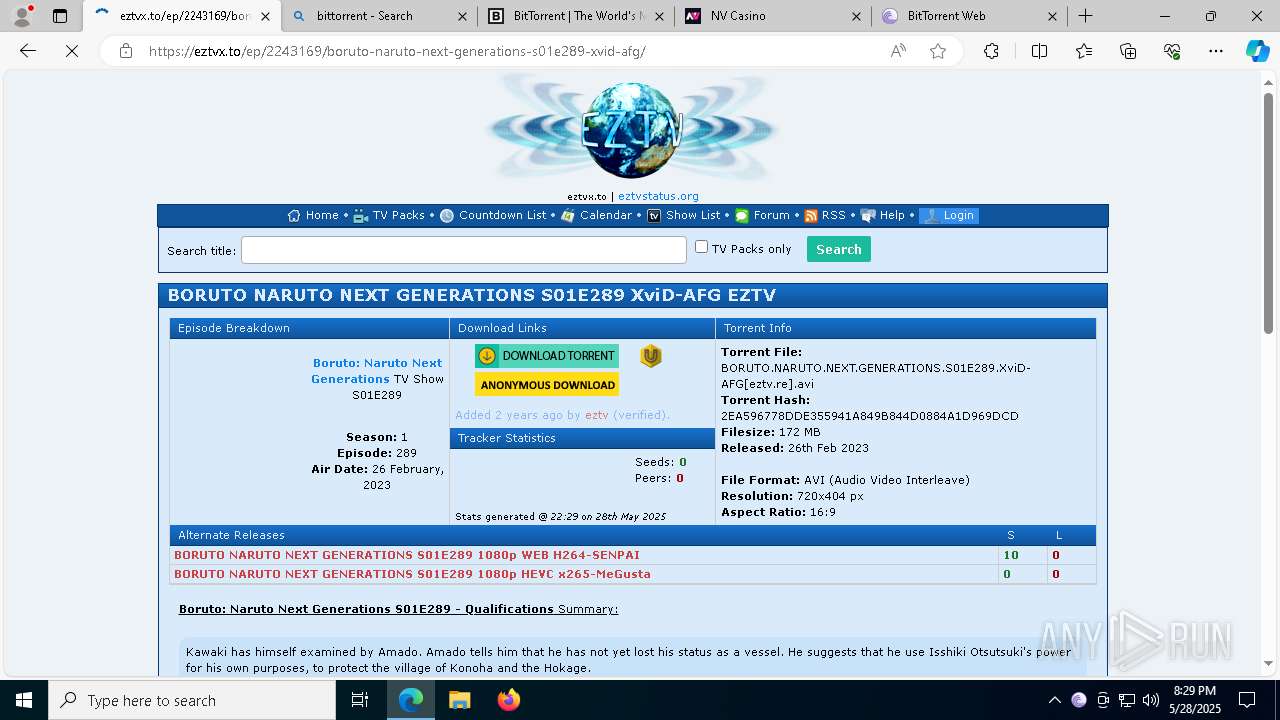Open Boruto: Naruto Next Generations show link
This screenshot has width=1280, height=720.
coord(377,371)
